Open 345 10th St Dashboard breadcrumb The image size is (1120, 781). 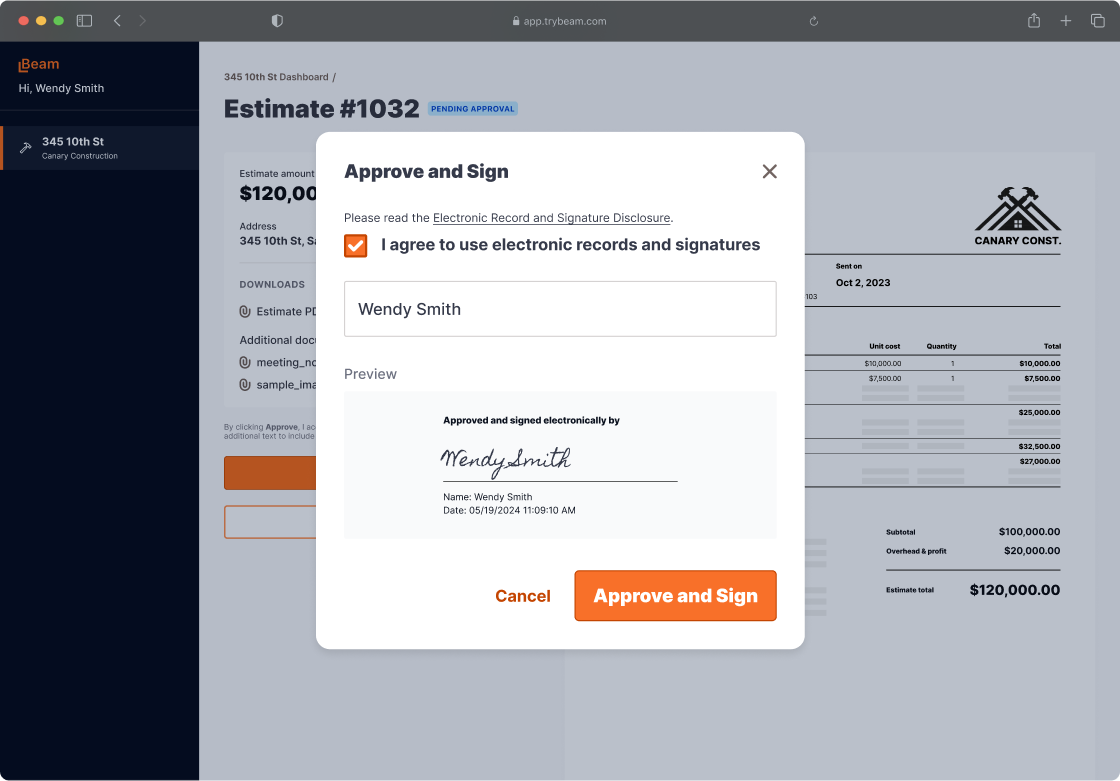[276, 77]
